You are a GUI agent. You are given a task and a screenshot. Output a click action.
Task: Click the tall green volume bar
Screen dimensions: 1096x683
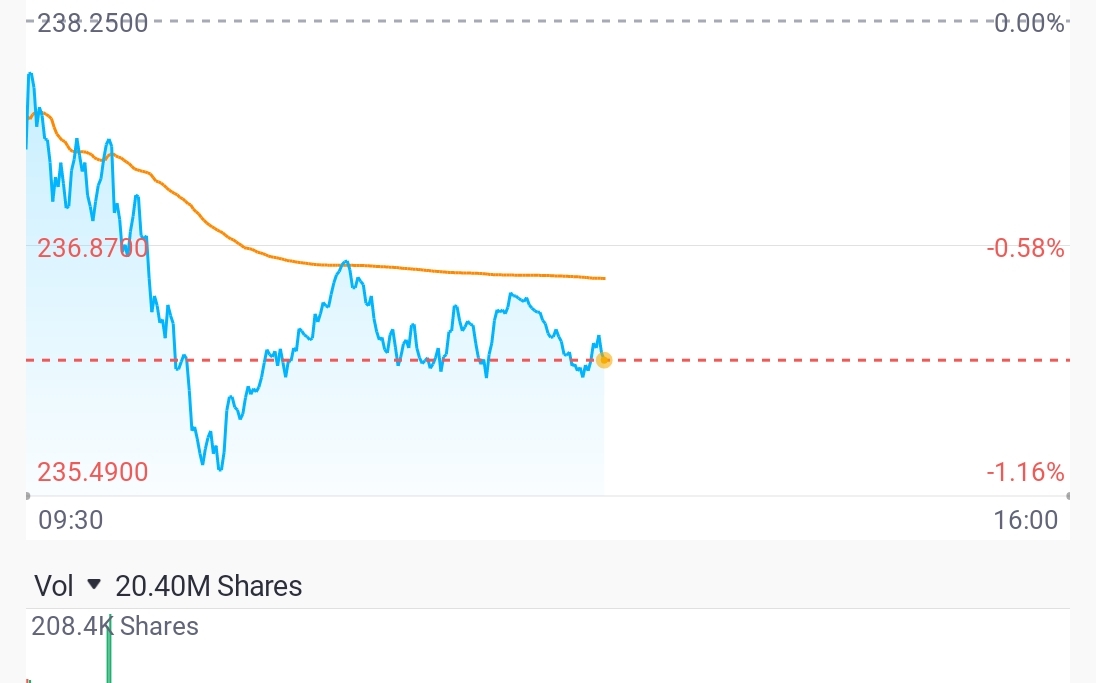(109, 648)
